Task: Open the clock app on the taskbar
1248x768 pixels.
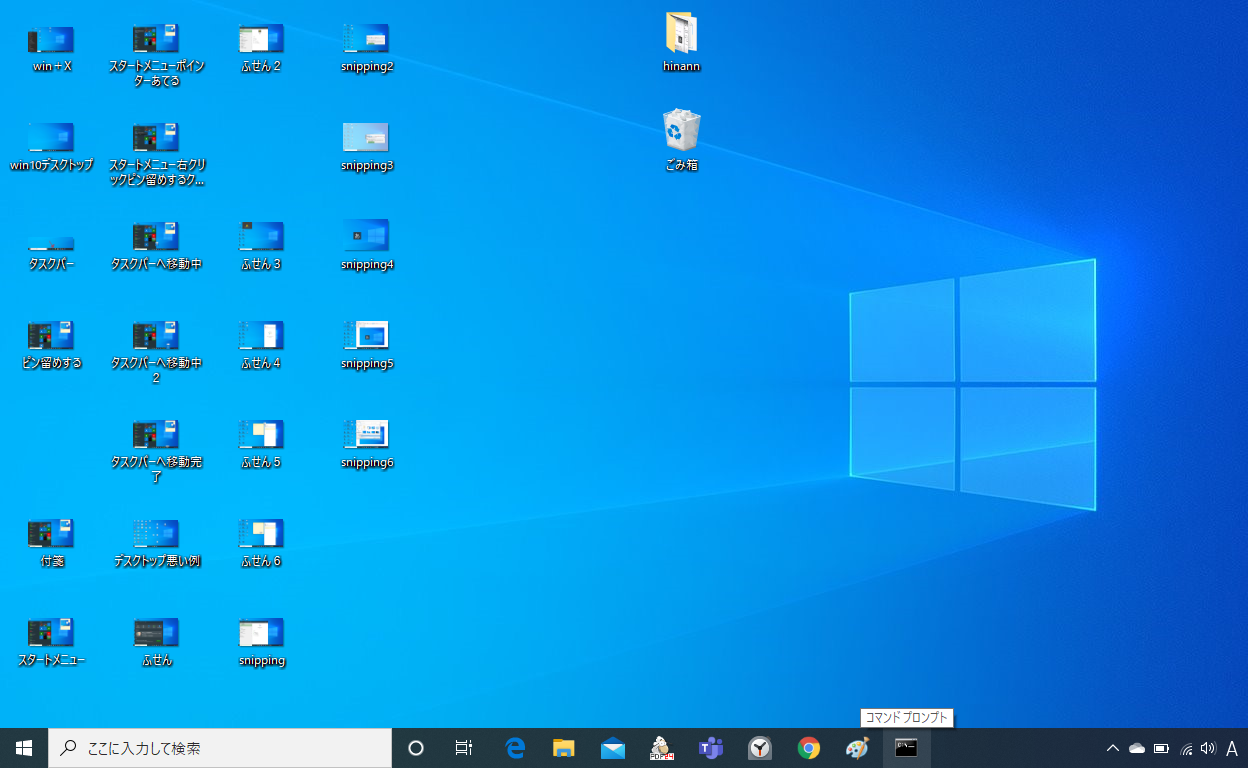Action: tap(760, 748)
